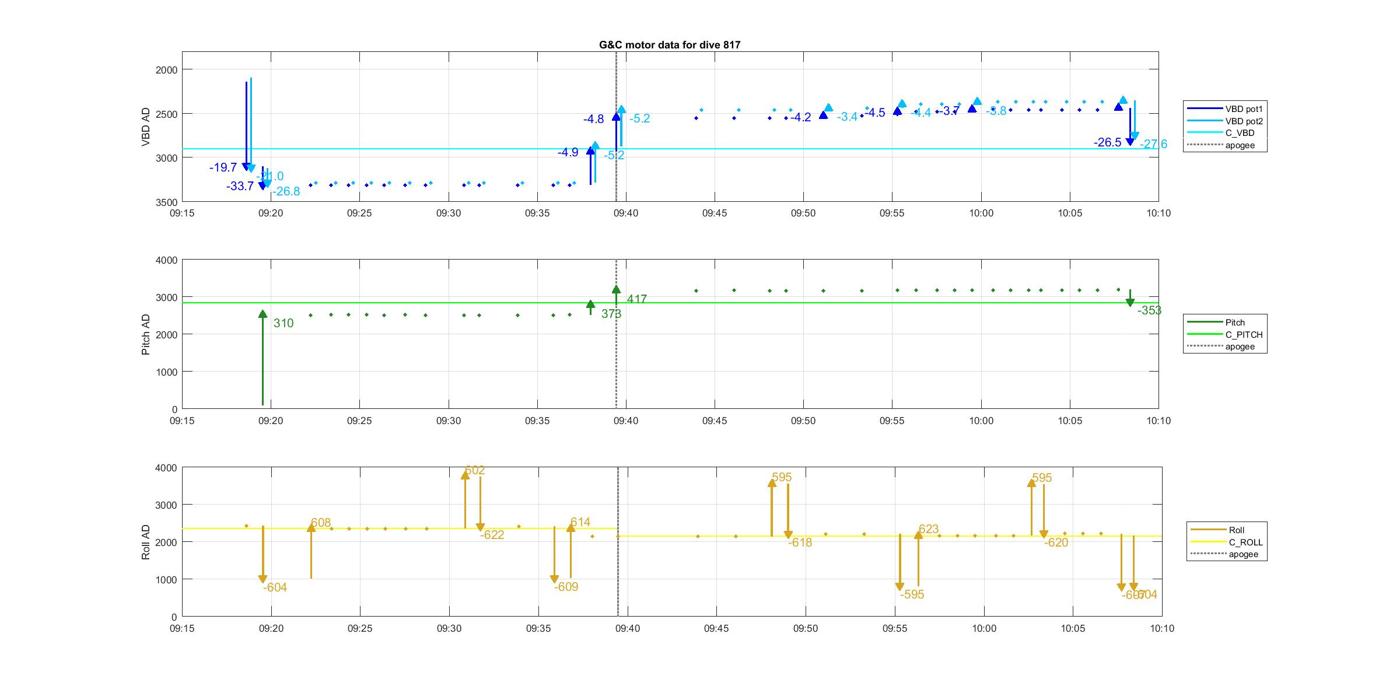Click the '-4.2' data label
The width and height of the screenshot is (1400, 693).
coord(801,118)
